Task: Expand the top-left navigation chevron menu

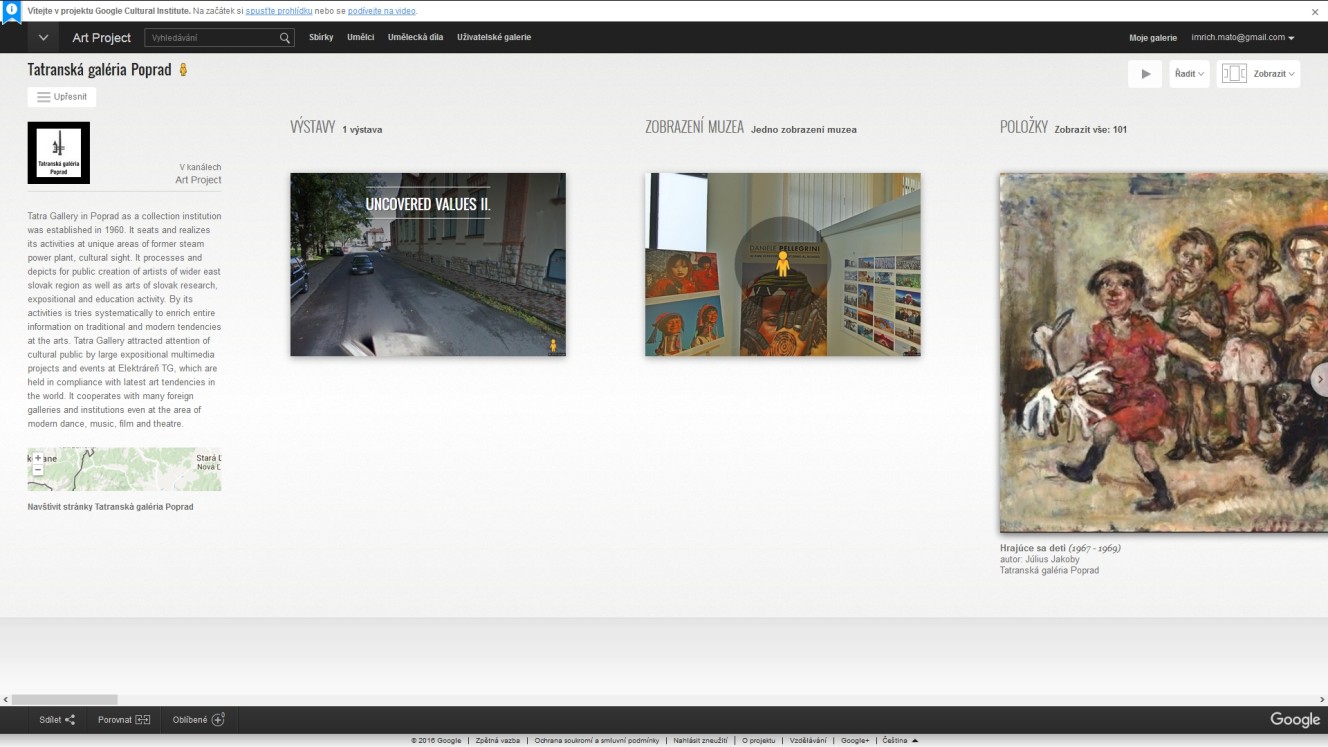Action: point(43,38)
